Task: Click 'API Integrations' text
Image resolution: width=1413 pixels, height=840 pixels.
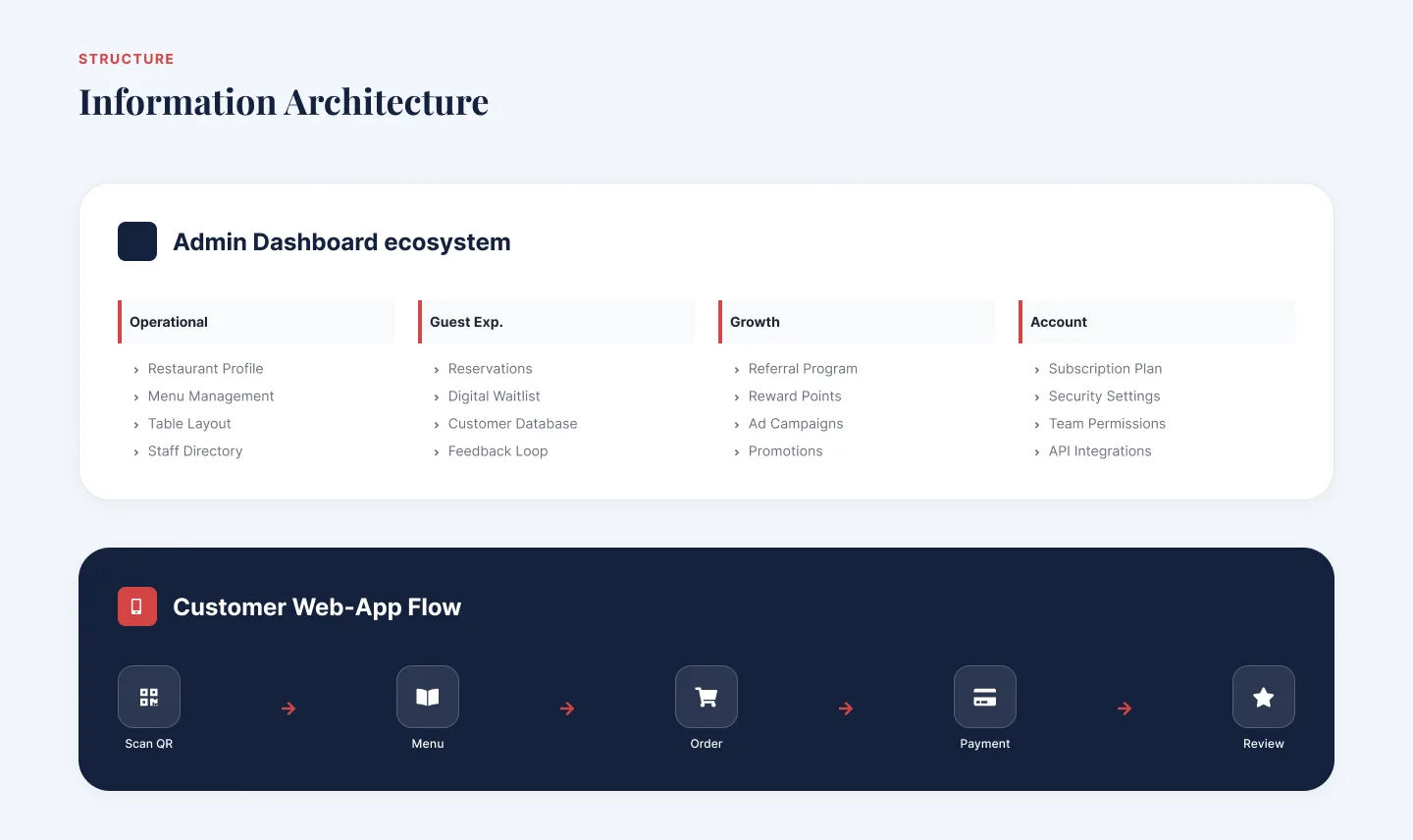Action: pyautogui.click(x=1100, y=451)
